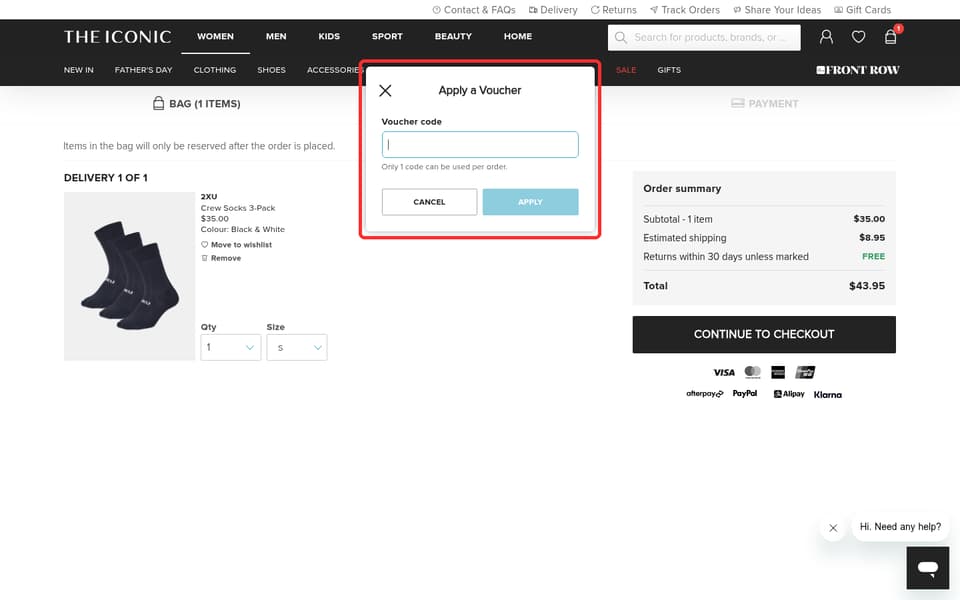The image size is (960, 600).
Task: Open Share Your Ideas link
Action: click(777, 10)
